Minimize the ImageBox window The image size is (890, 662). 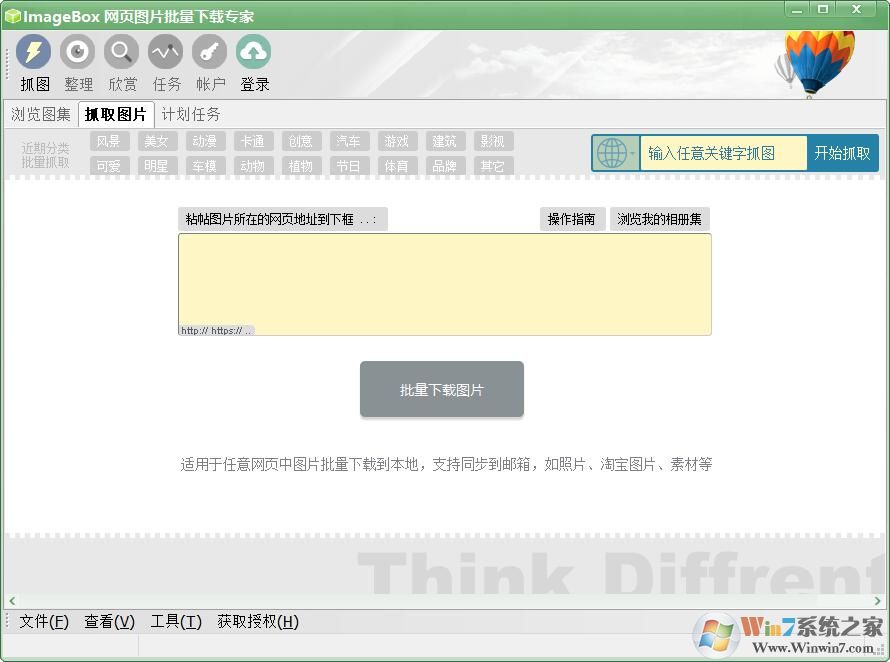(x=798, y=10)
